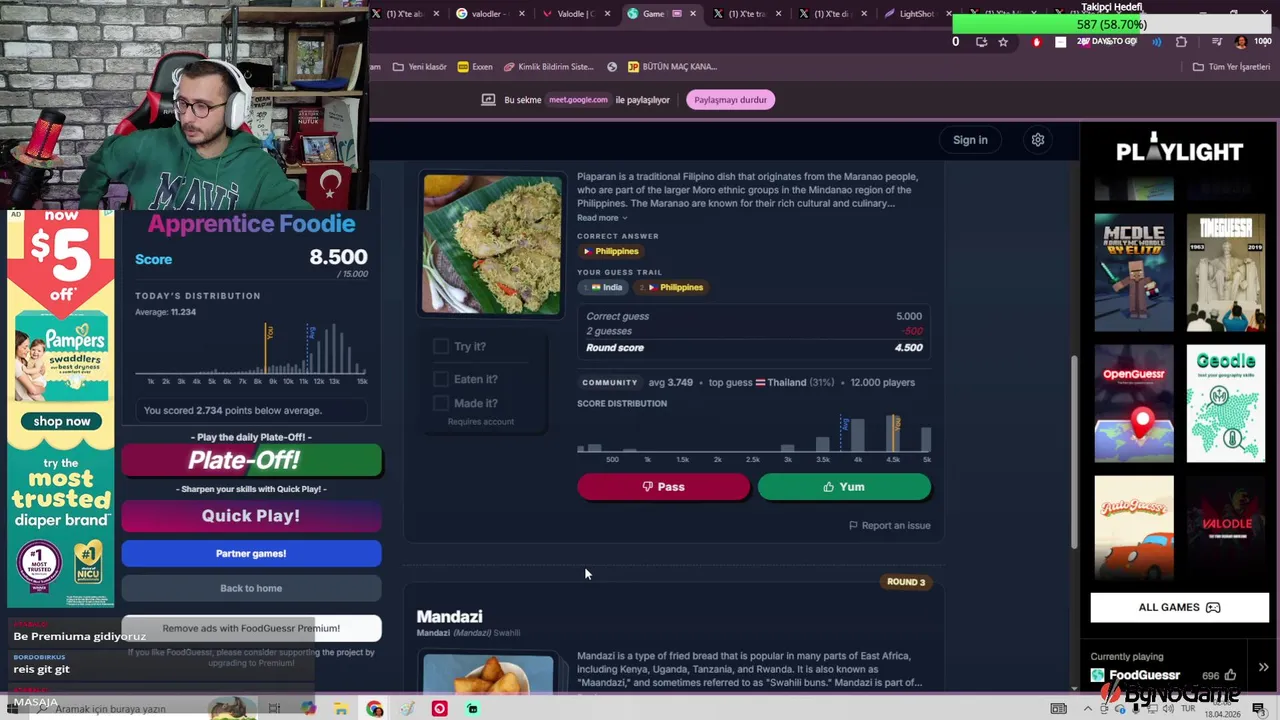Switch to the valodler browser tab
1280x720 pixels.
(x=491, y=14)
